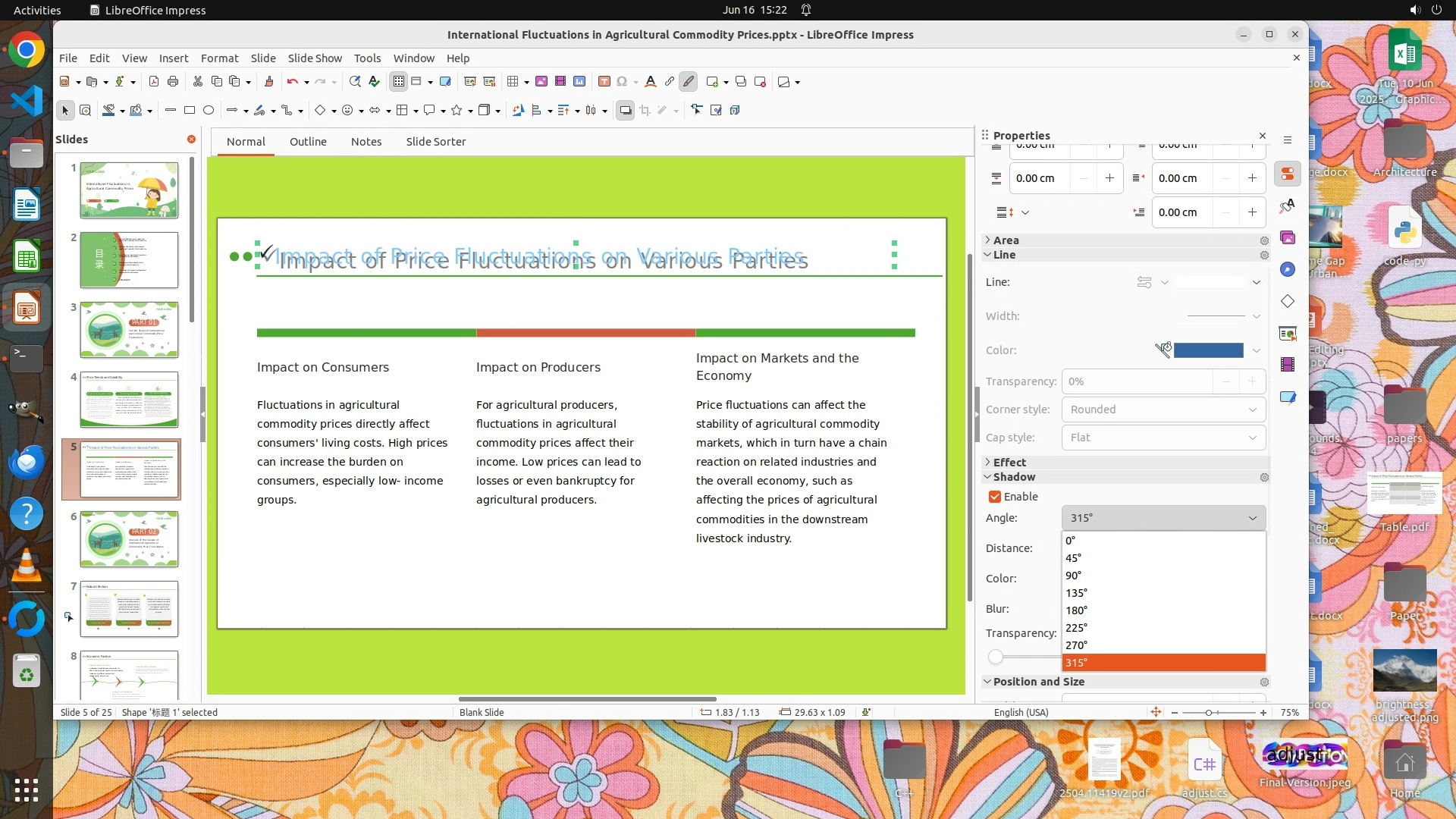Switch to the Slide Sorter tab

[435, 142]
